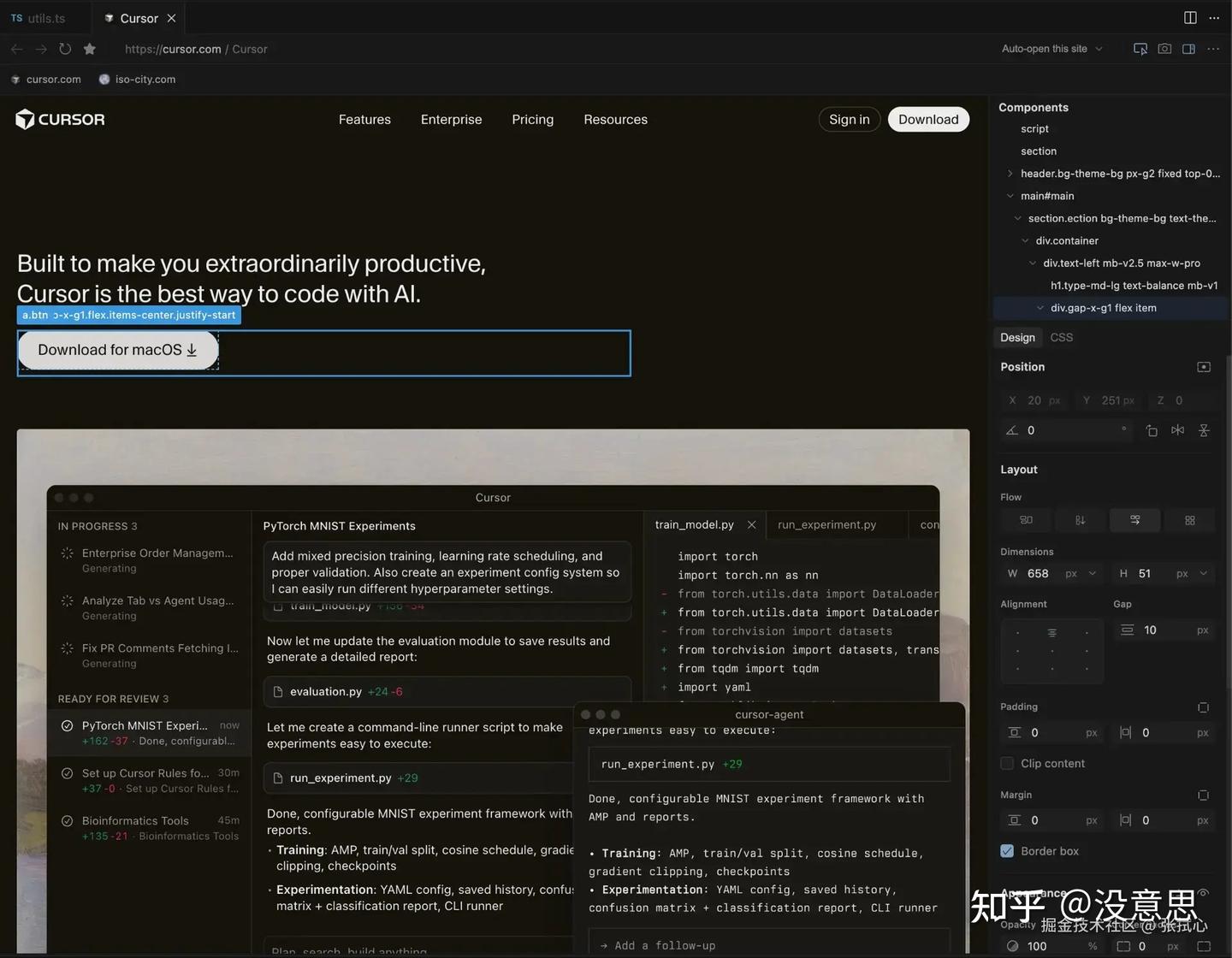Click the Download for macOS button
The image size is (1232, 958).
point(118,350)
